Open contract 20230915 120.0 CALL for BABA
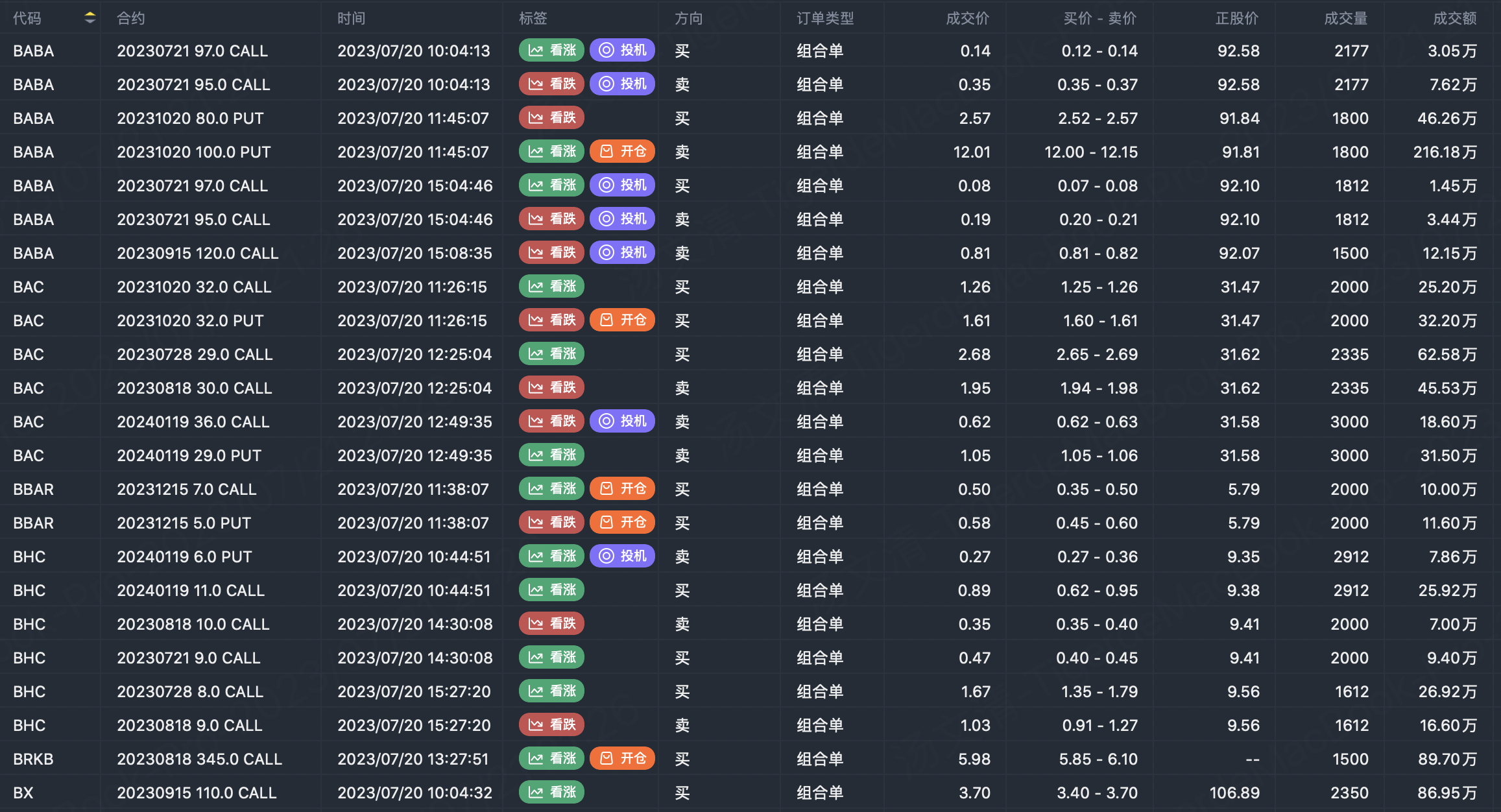This screenshot has height=812, width=1501. [x=197, y=253]
